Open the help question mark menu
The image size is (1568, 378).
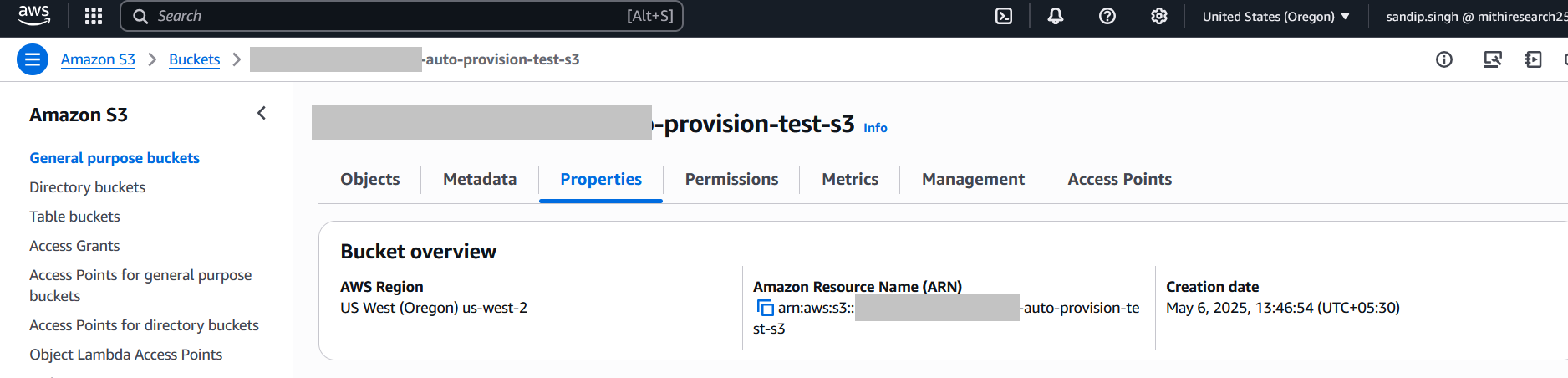point(1107,16)
